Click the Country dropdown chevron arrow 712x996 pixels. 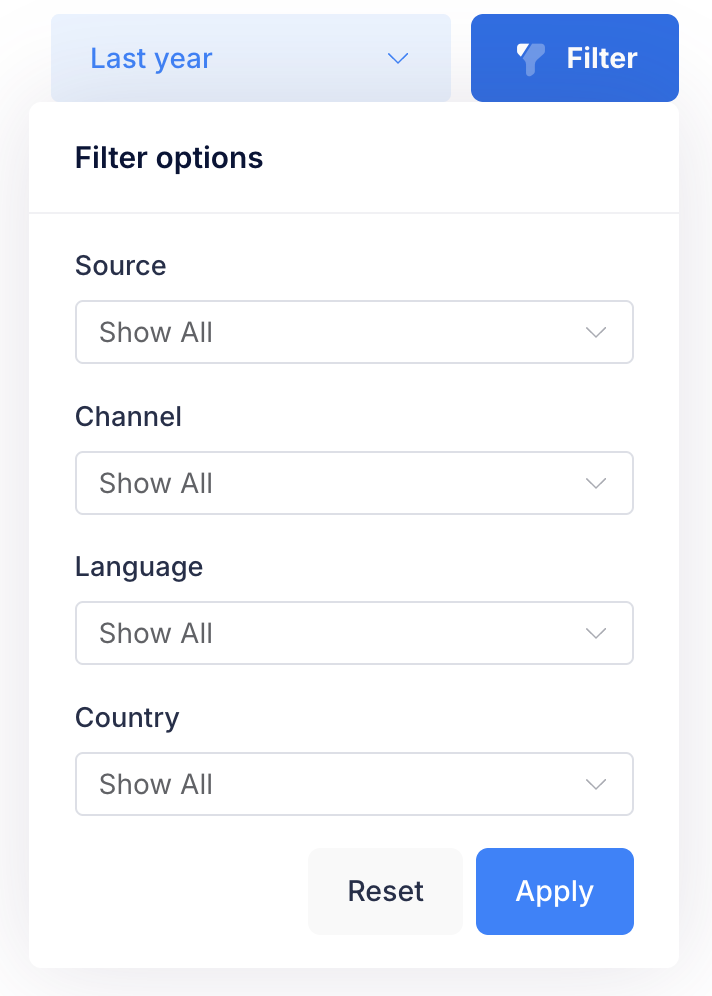596,784
